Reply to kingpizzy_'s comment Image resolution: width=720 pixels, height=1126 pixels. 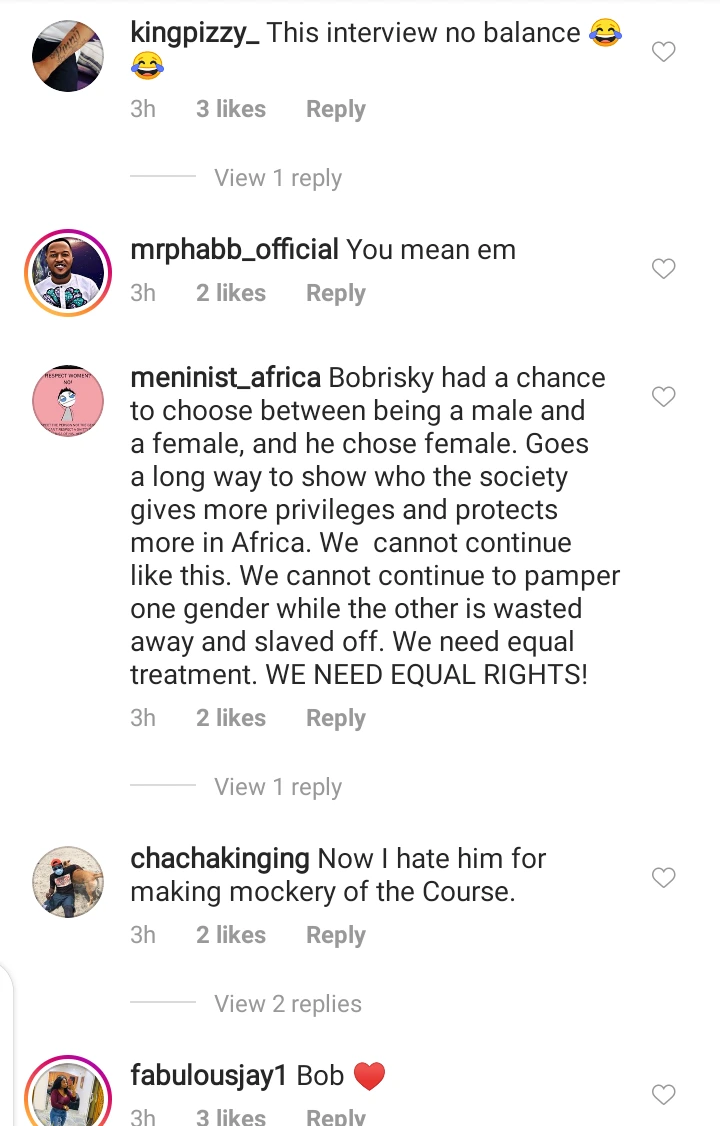point(335,109)
